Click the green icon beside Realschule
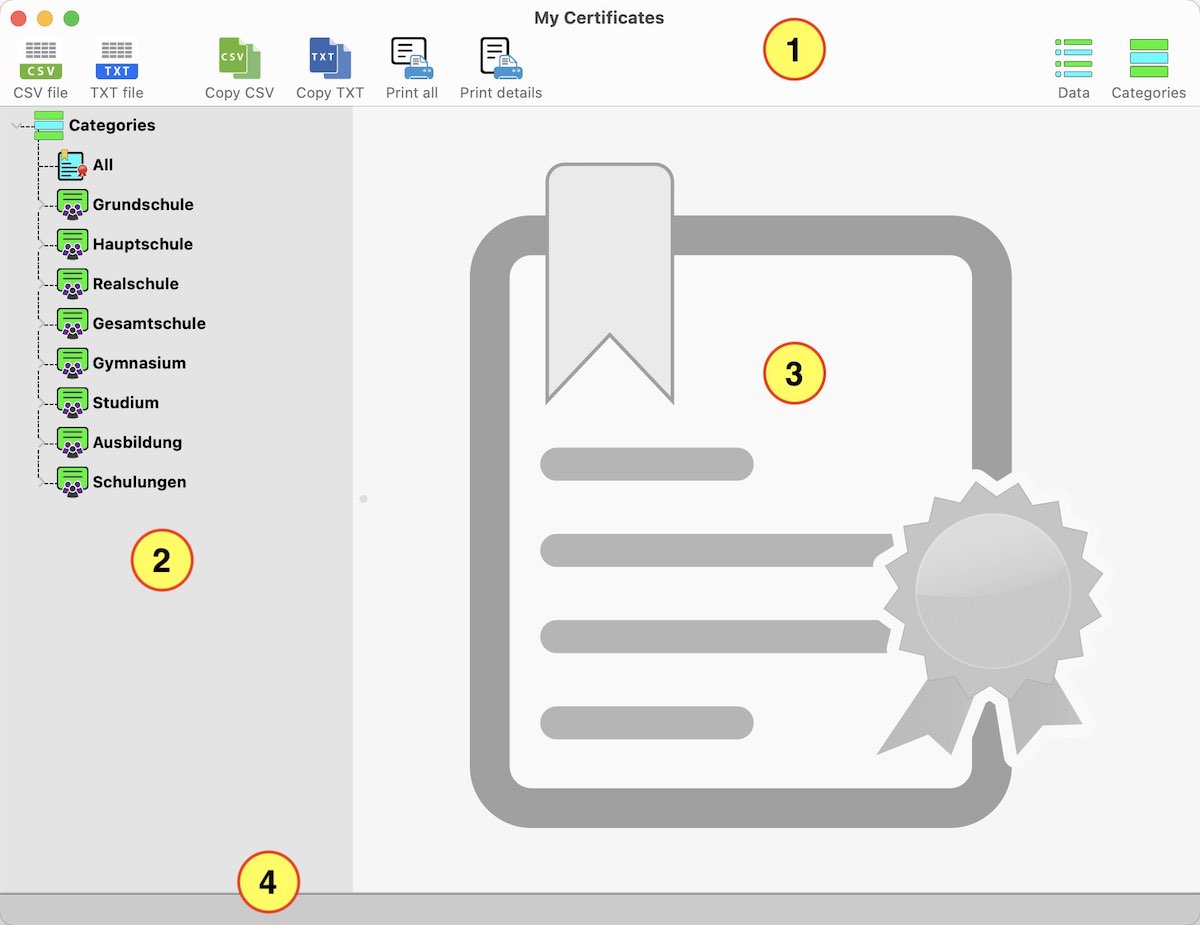 (x=72, y=283)
